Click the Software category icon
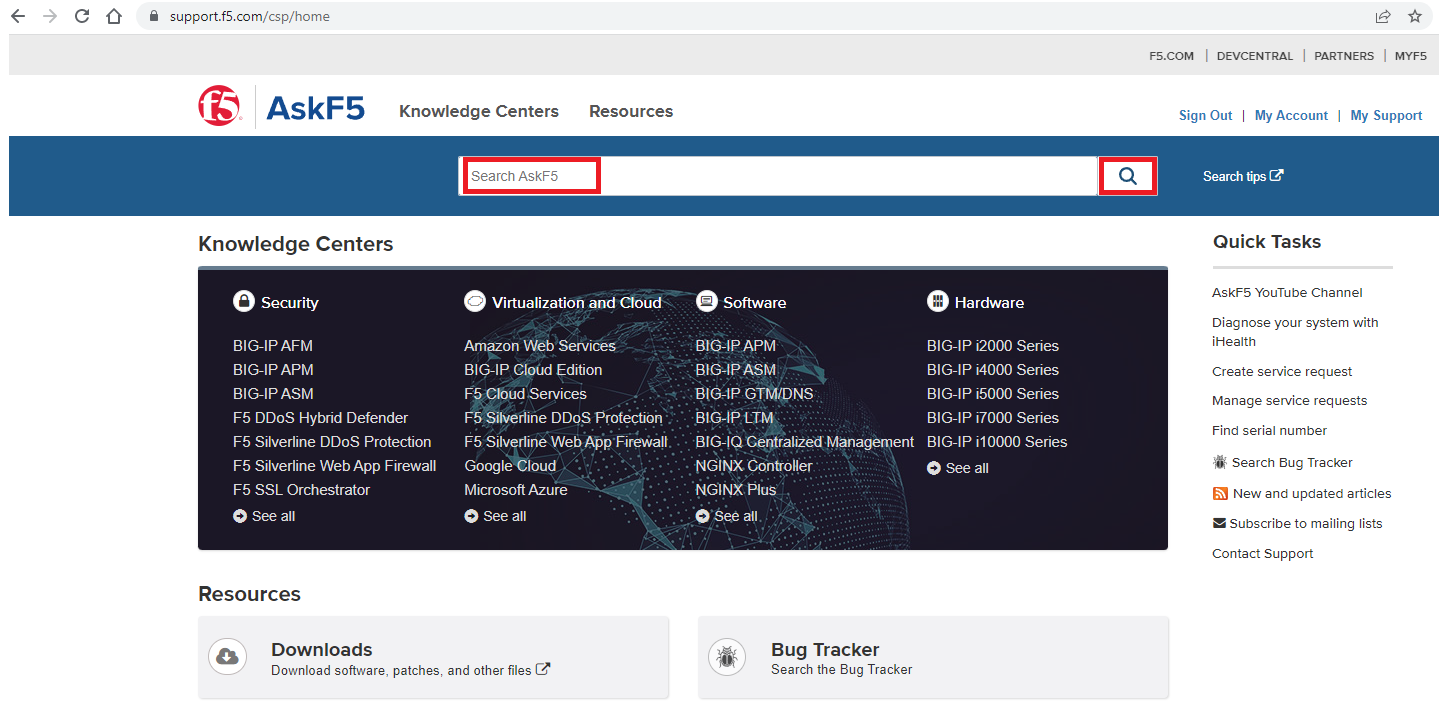The height and width of the screenshot is (704, 1446). pos(706,301)
